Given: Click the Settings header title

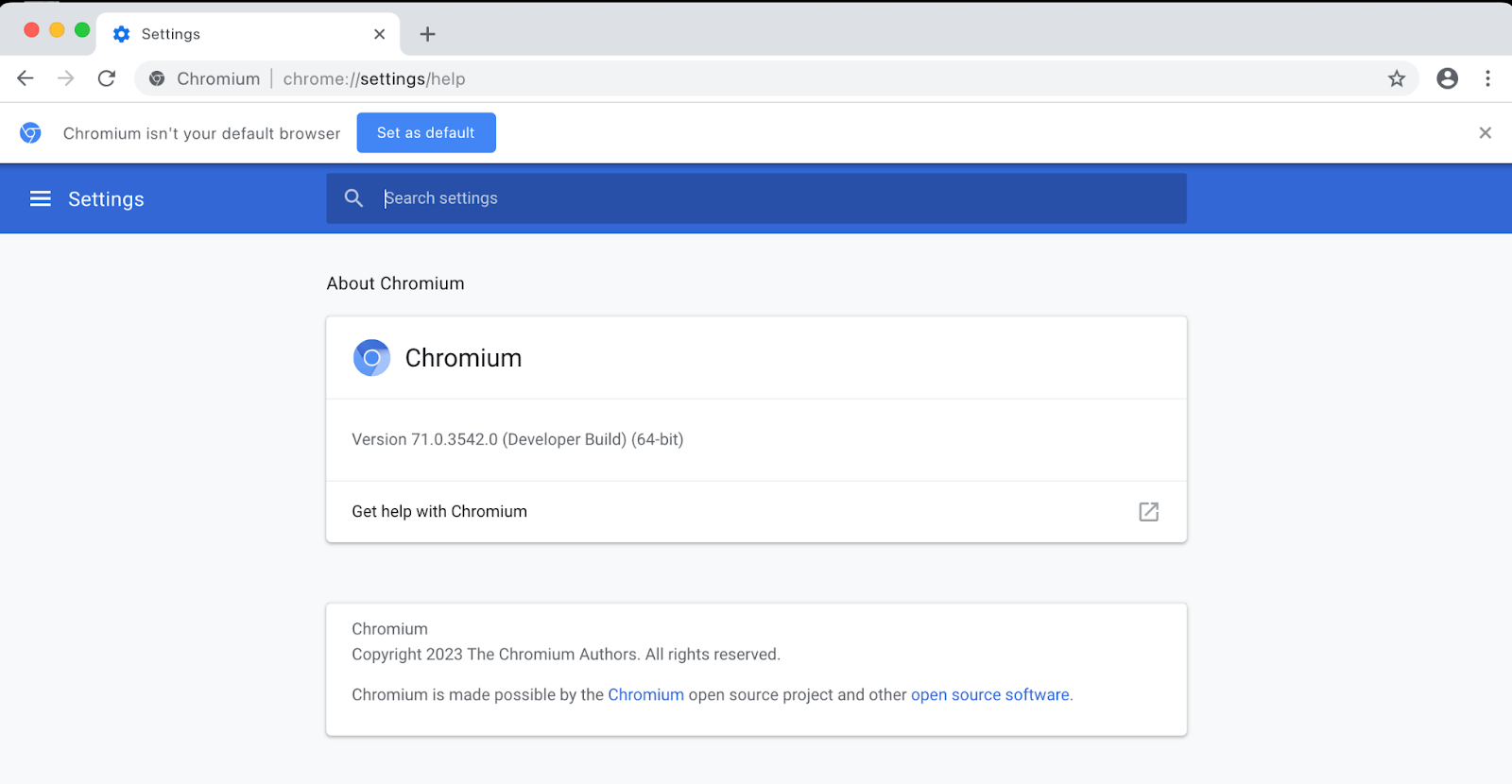Looking at the screenshot, I should click(x=106, y=199).
